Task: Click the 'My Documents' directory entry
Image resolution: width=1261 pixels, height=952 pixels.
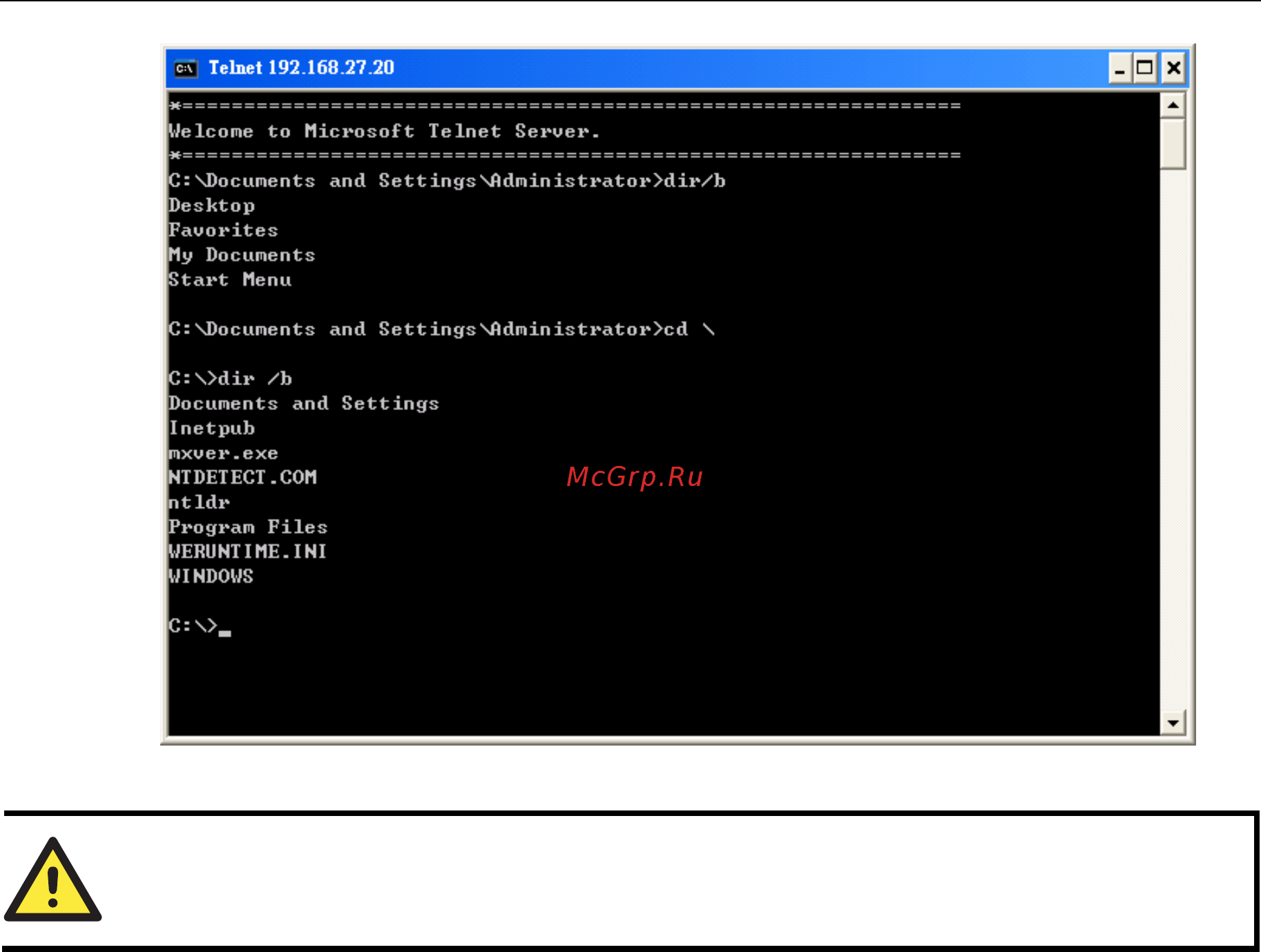Action: (x=242, y=255)
